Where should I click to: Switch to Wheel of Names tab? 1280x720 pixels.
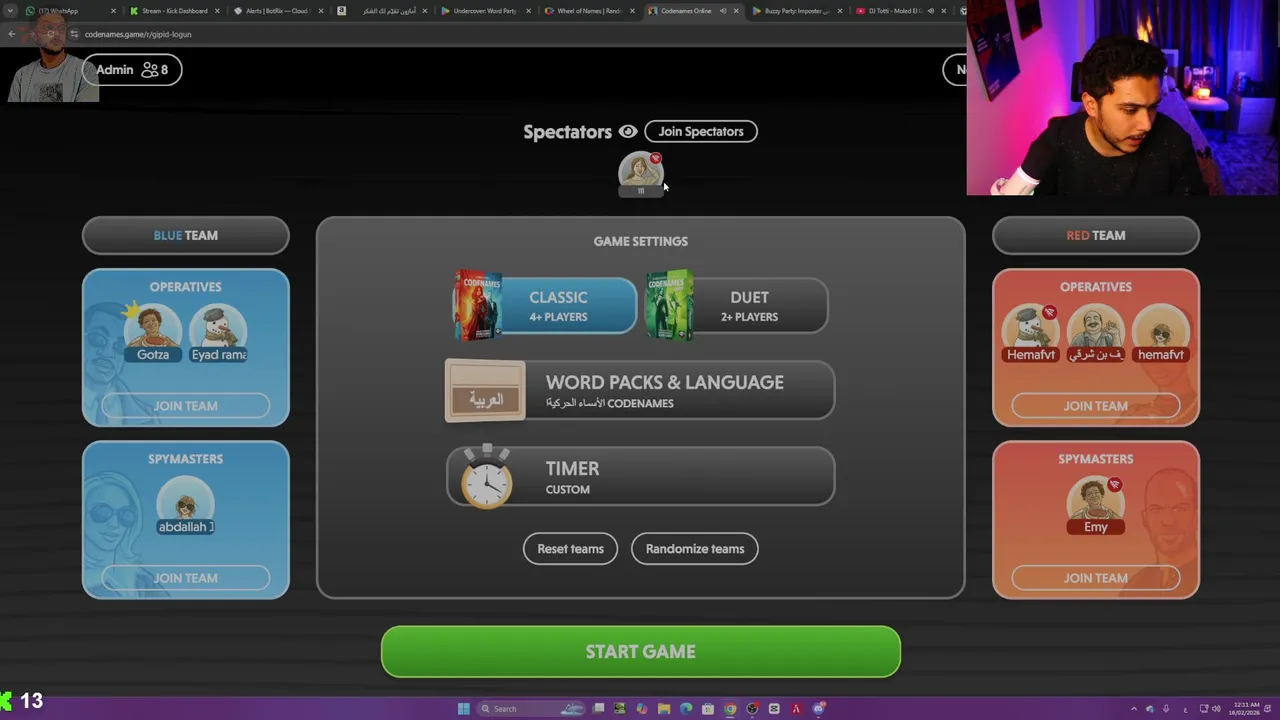pyautogui.click(x=590, y=11)
